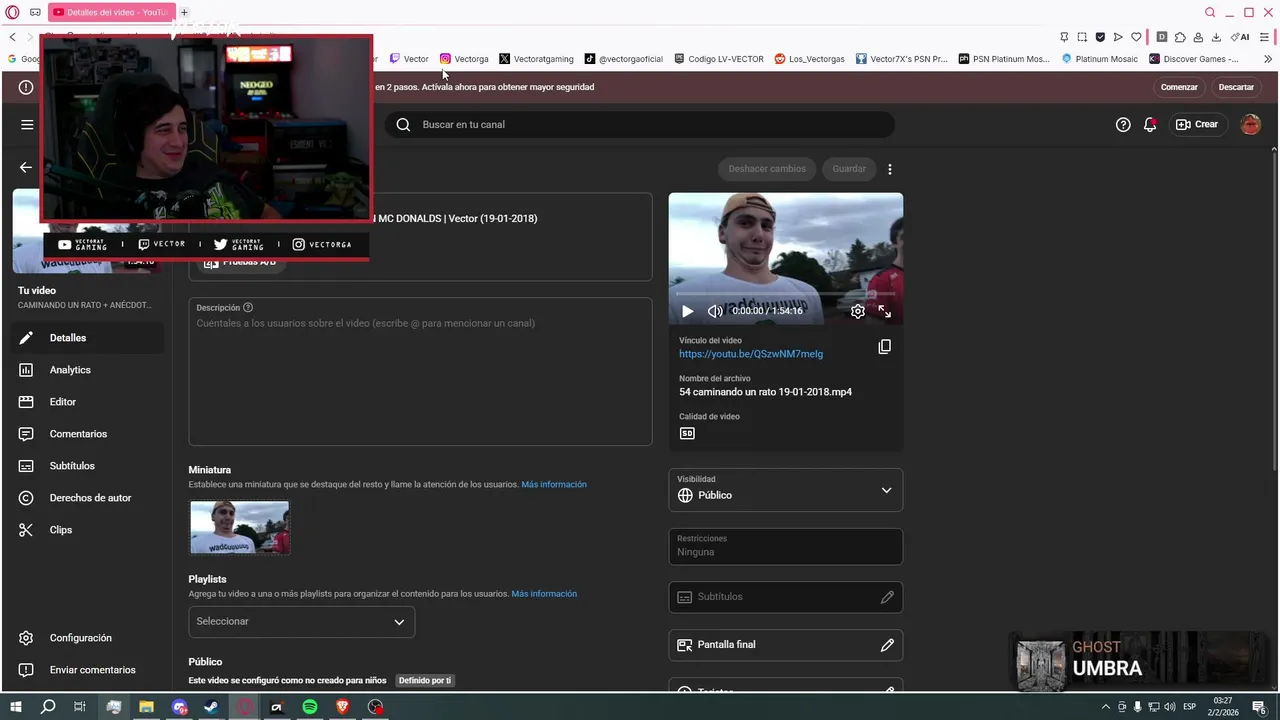Screen dimensions: 1280x720
Task: Click the Descripción text area
Action: point(420,371)
